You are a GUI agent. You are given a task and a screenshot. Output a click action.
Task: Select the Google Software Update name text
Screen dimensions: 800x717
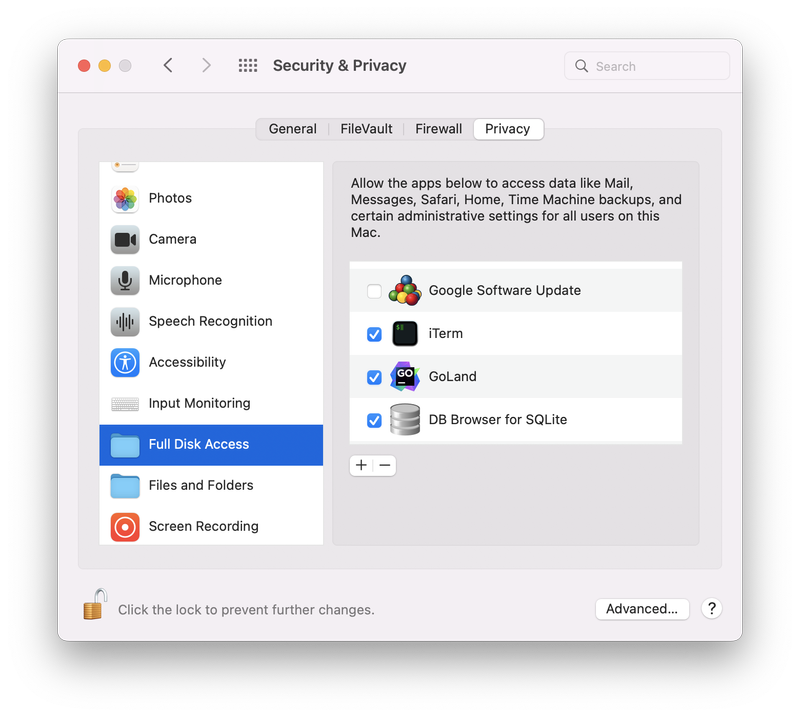[505, 290]
